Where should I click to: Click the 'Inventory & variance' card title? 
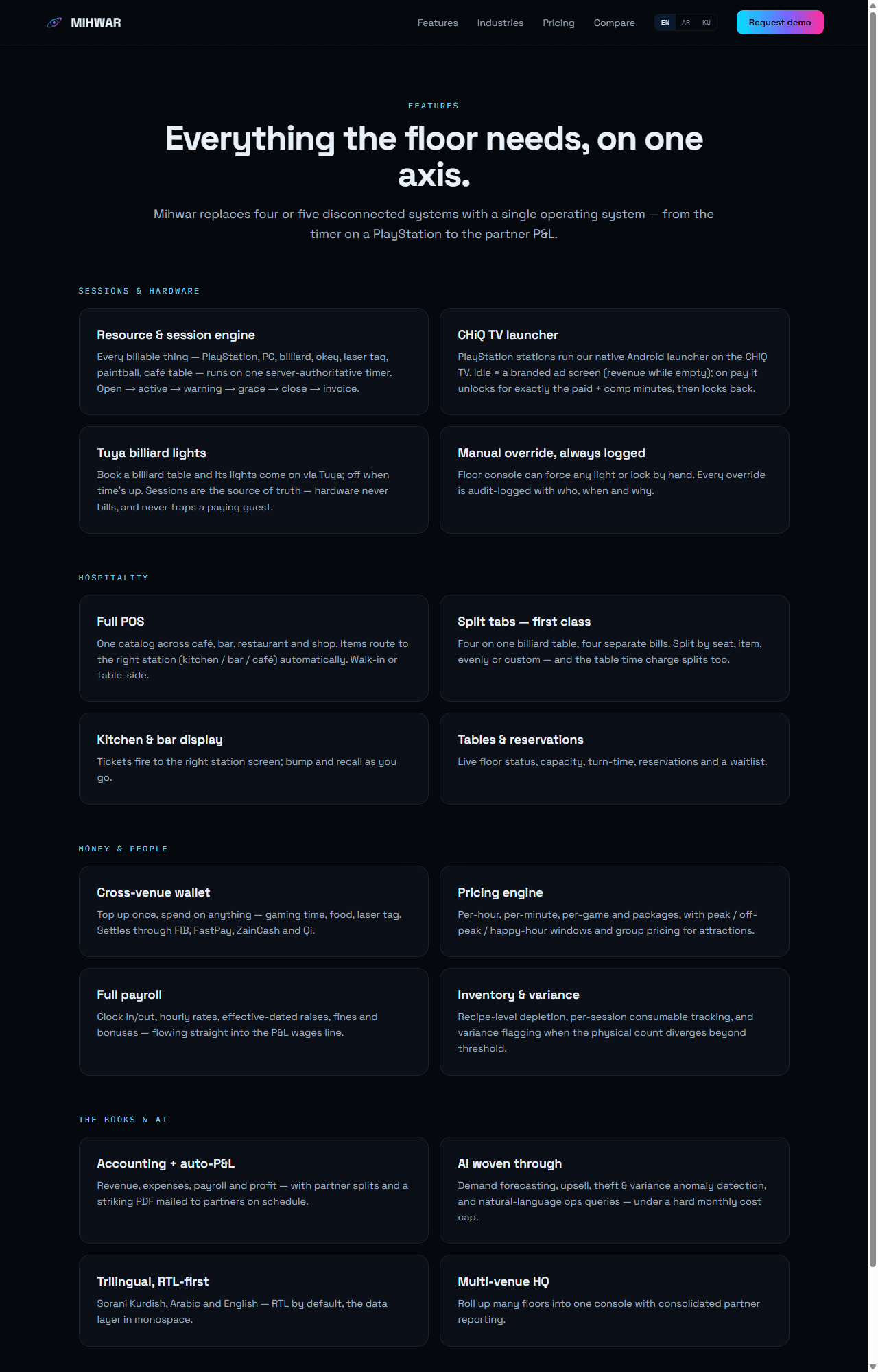click(x=519, y=995)
